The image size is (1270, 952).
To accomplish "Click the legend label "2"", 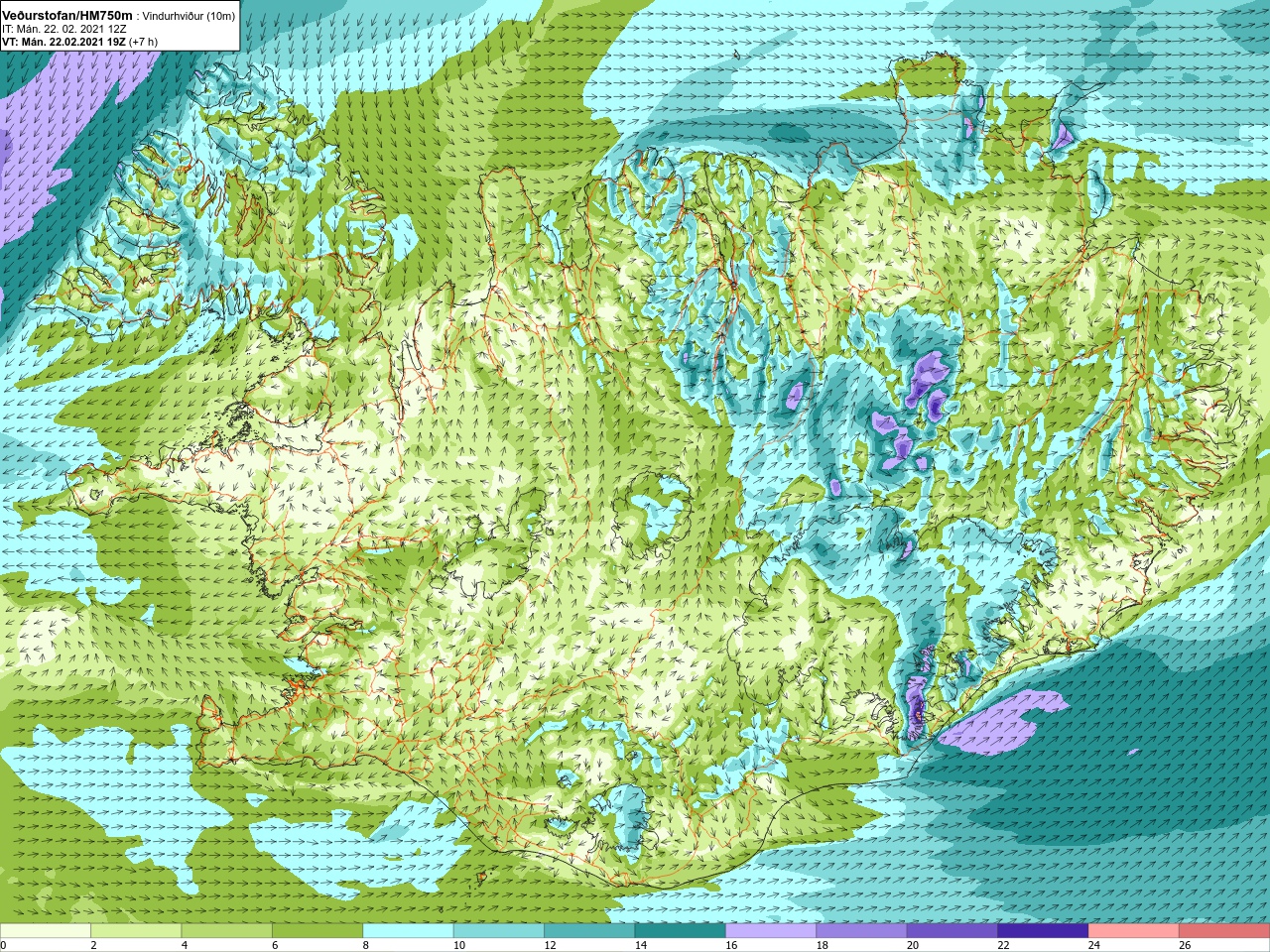I will (x=93, y=946).
